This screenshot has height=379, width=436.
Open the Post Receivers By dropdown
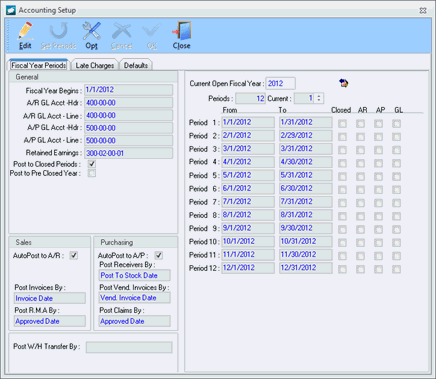point(135,275)
